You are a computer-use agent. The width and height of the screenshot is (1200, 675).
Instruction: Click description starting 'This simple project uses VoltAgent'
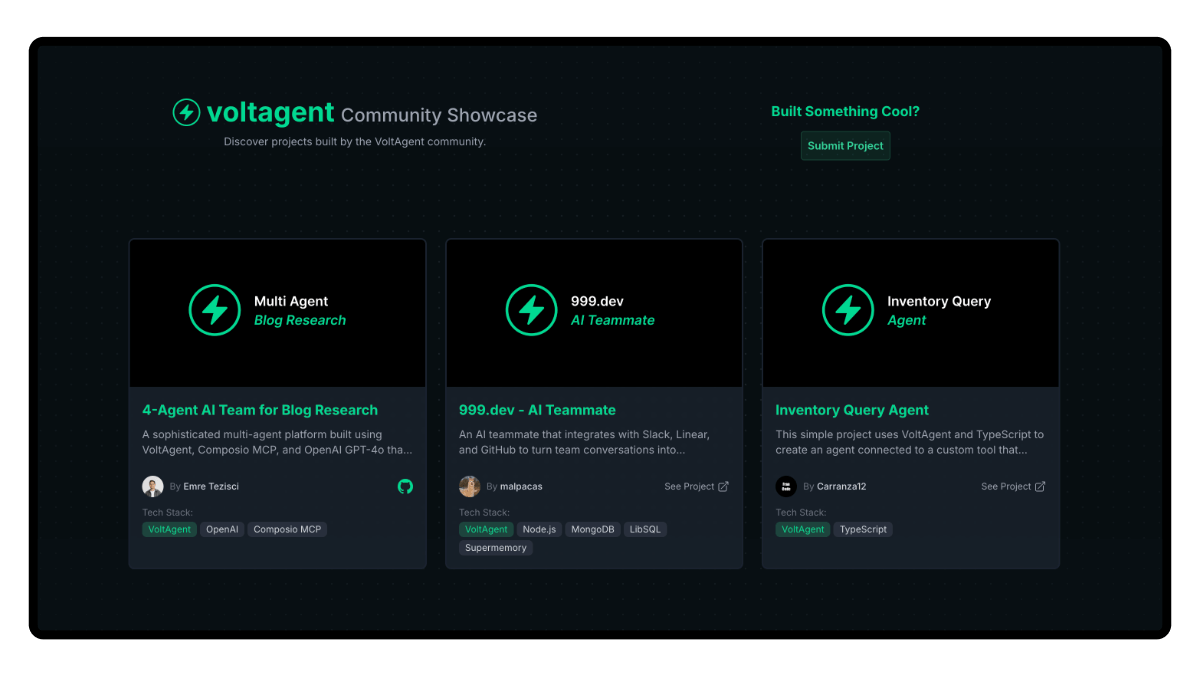click(x=910, y=443)
